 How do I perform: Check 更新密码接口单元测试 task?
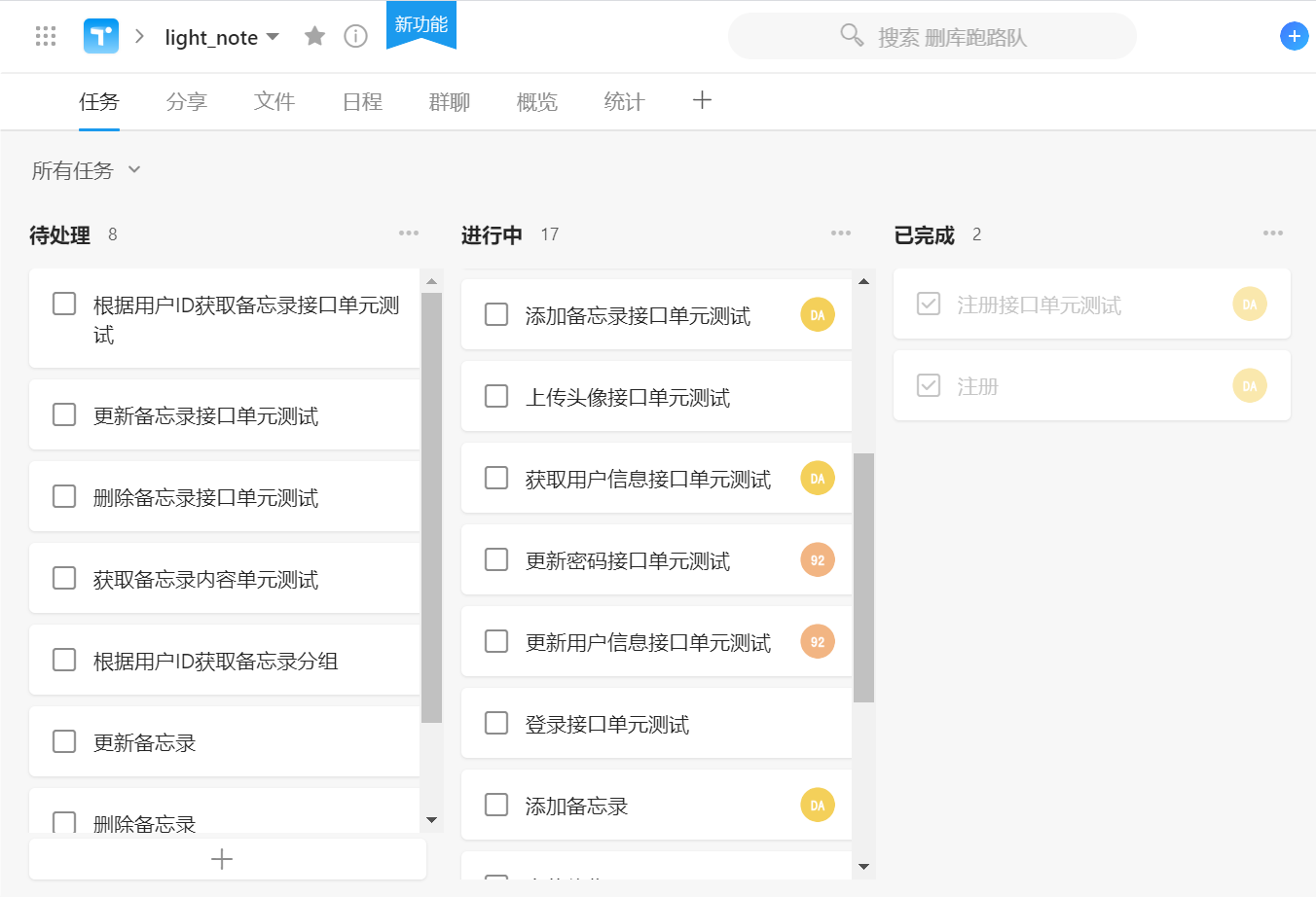[x=496, y=559]
